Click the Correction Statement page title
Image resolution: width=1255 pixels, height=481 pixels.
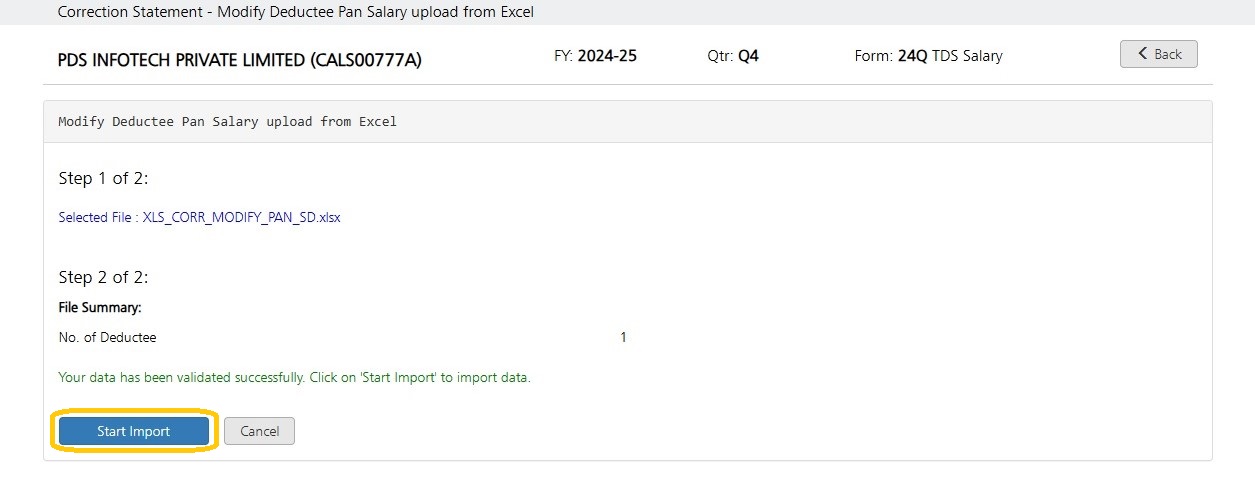(x=296, y=12)
